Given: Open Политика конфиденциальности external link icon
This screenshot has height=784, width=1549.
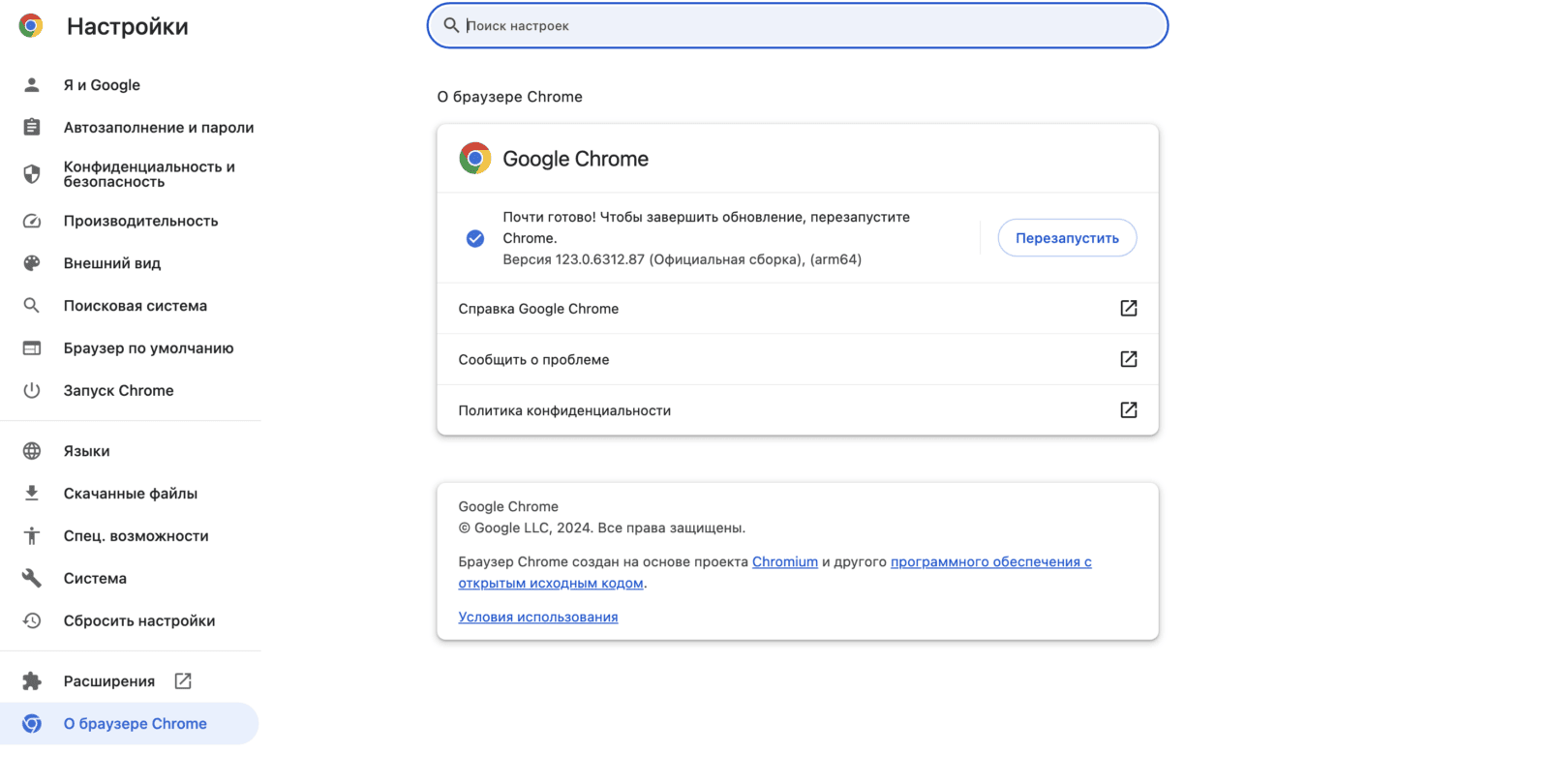Looking at the screenshot, I should [1128, 410].
